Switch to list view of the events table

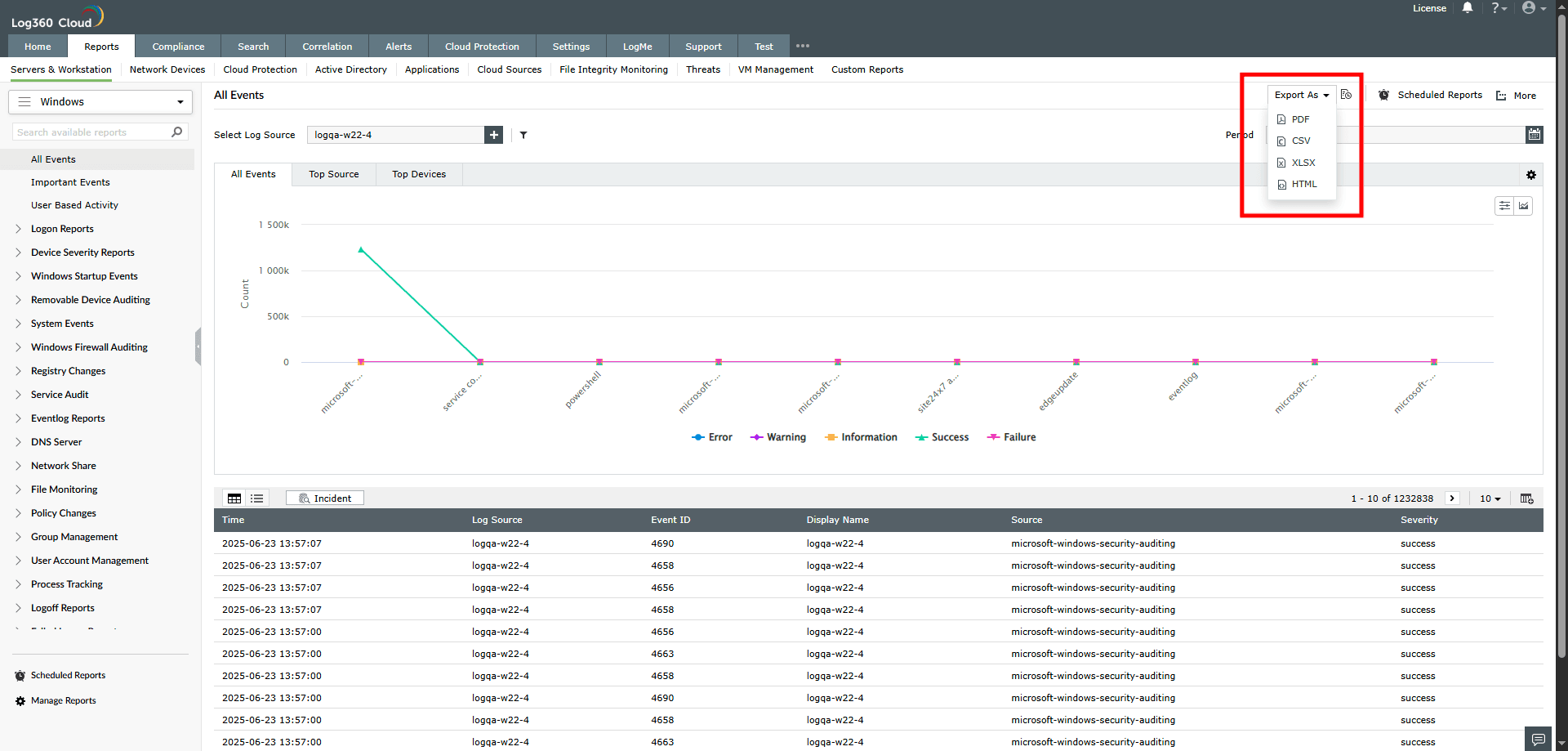click(257, 498)
